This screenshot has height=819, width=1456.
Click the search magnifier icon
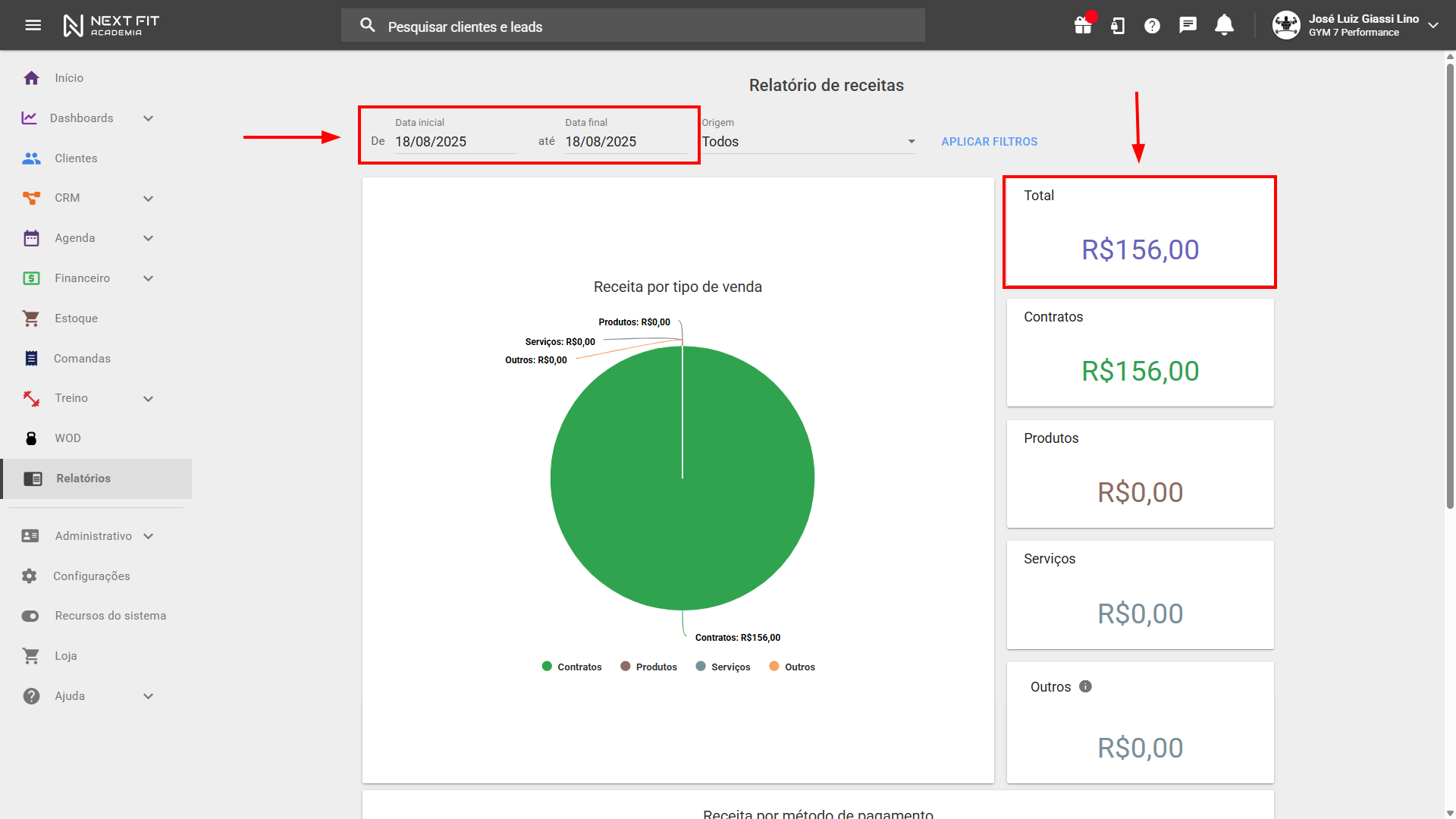tap(368, 26)
